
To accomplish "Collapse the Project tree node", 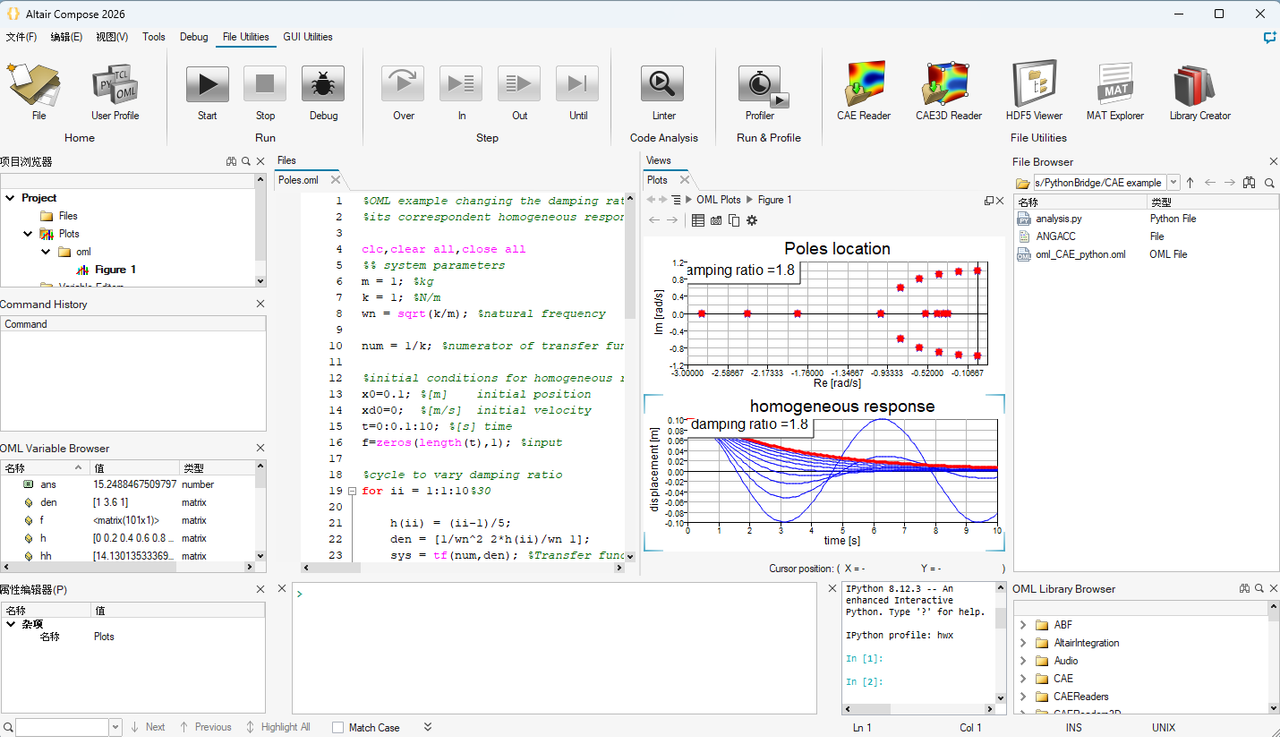I will pyautogui.click(x=10, y=198).
